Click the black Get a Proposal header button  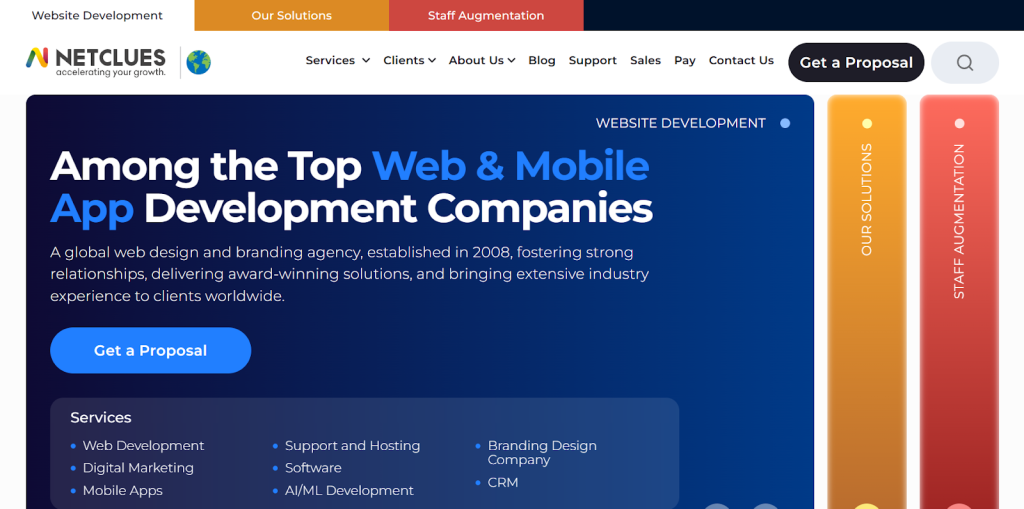click(855, 62)
